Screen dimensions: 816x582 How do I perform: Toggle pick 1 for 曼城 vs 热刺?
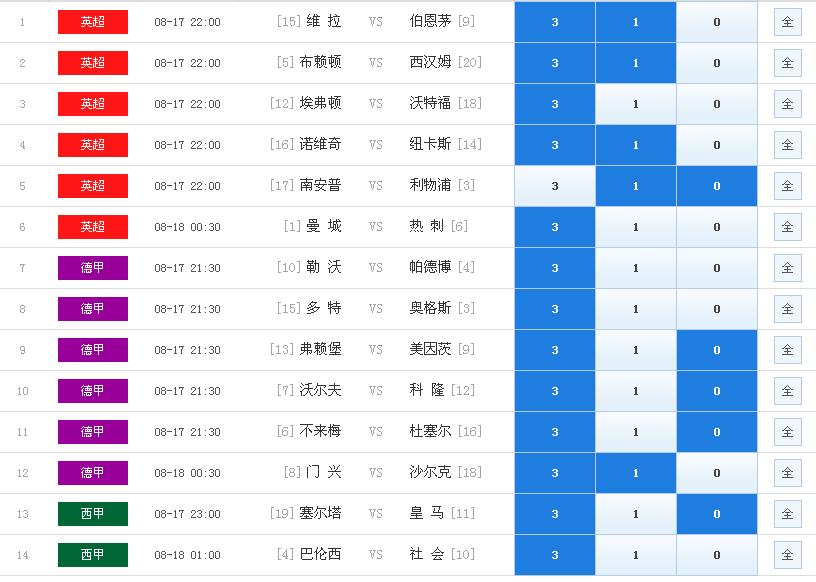coord(635,227)
